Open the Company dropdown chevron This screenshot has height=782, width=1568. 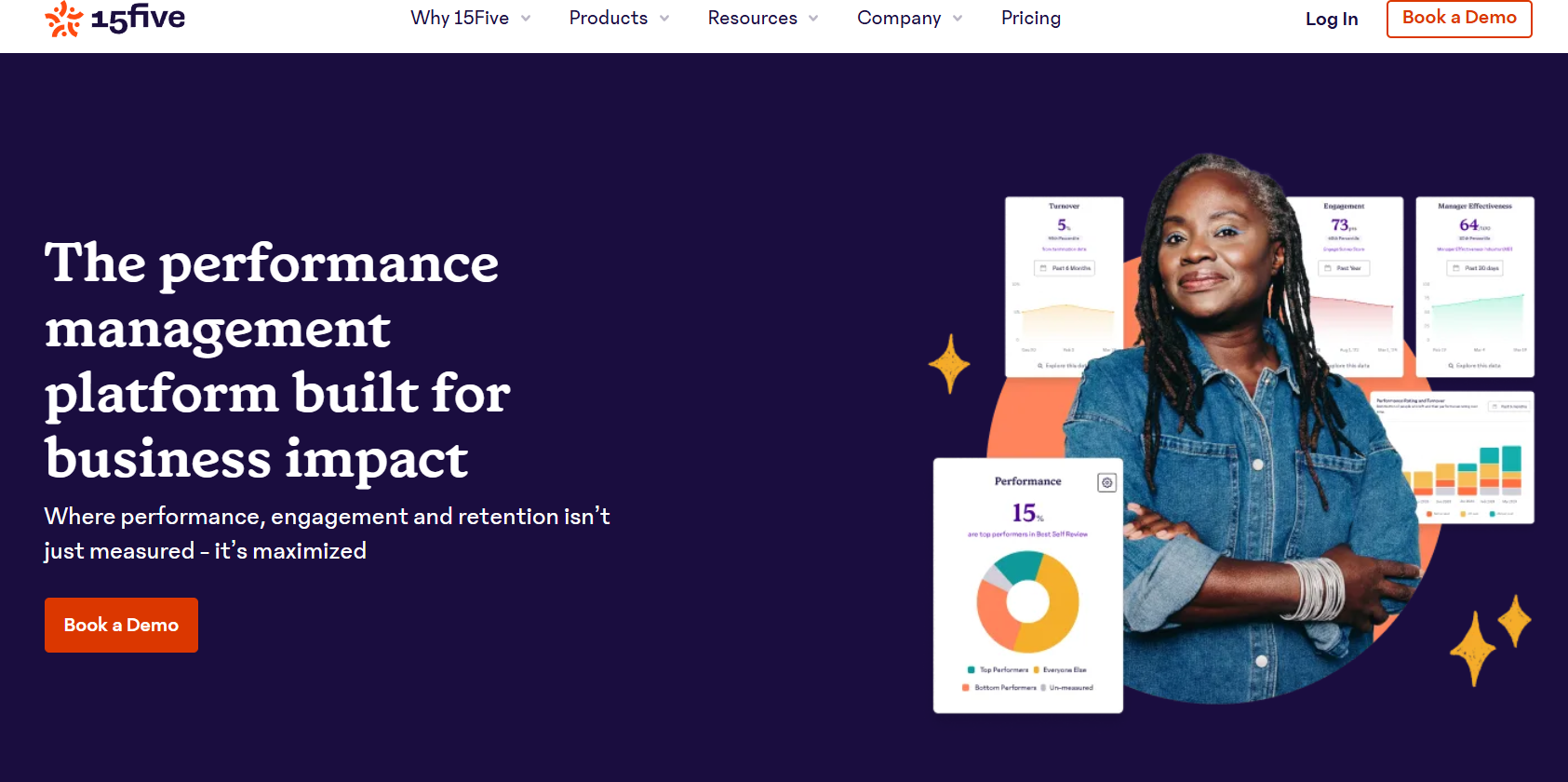click(958, 19)
